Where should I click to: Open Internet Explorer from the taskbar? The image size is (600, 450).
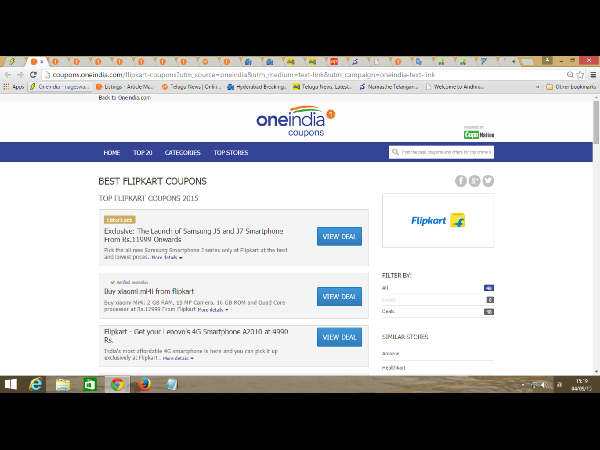tap(37, 384)
